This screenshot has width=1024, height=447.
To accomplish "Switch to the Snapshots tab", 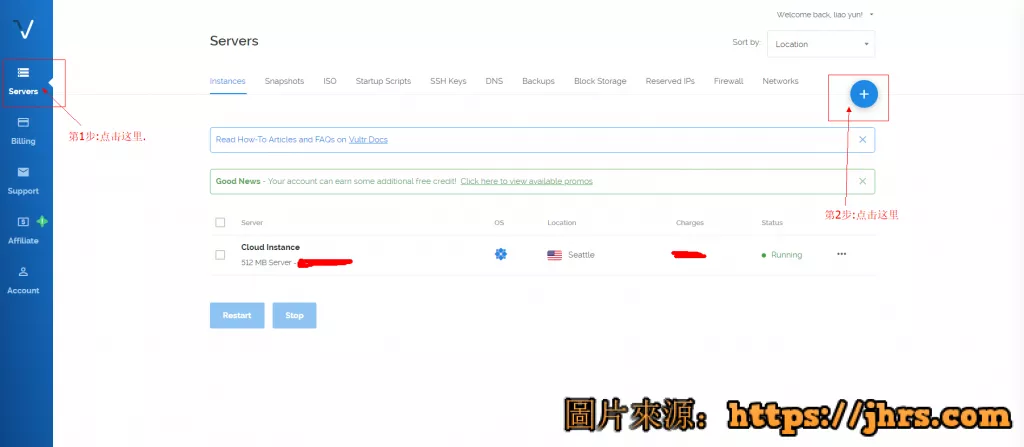I will click(284, 81).
